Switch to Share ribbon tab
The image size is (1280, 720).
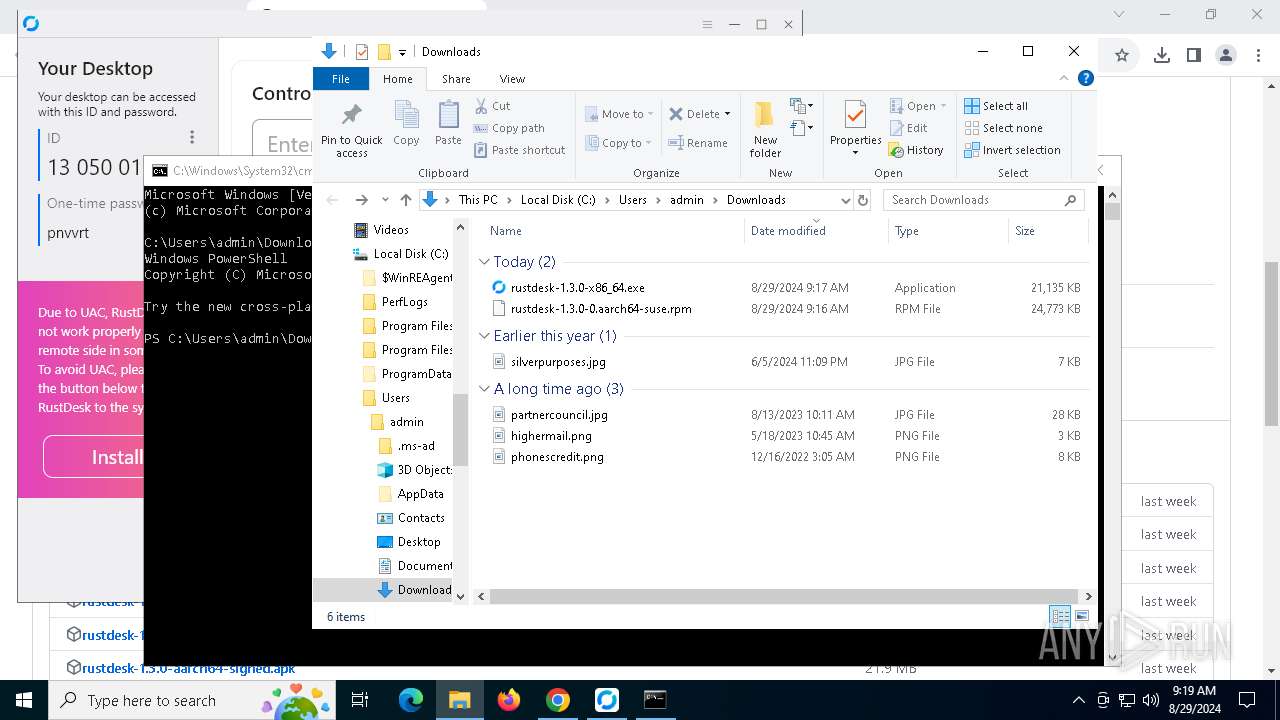point(456,79)
